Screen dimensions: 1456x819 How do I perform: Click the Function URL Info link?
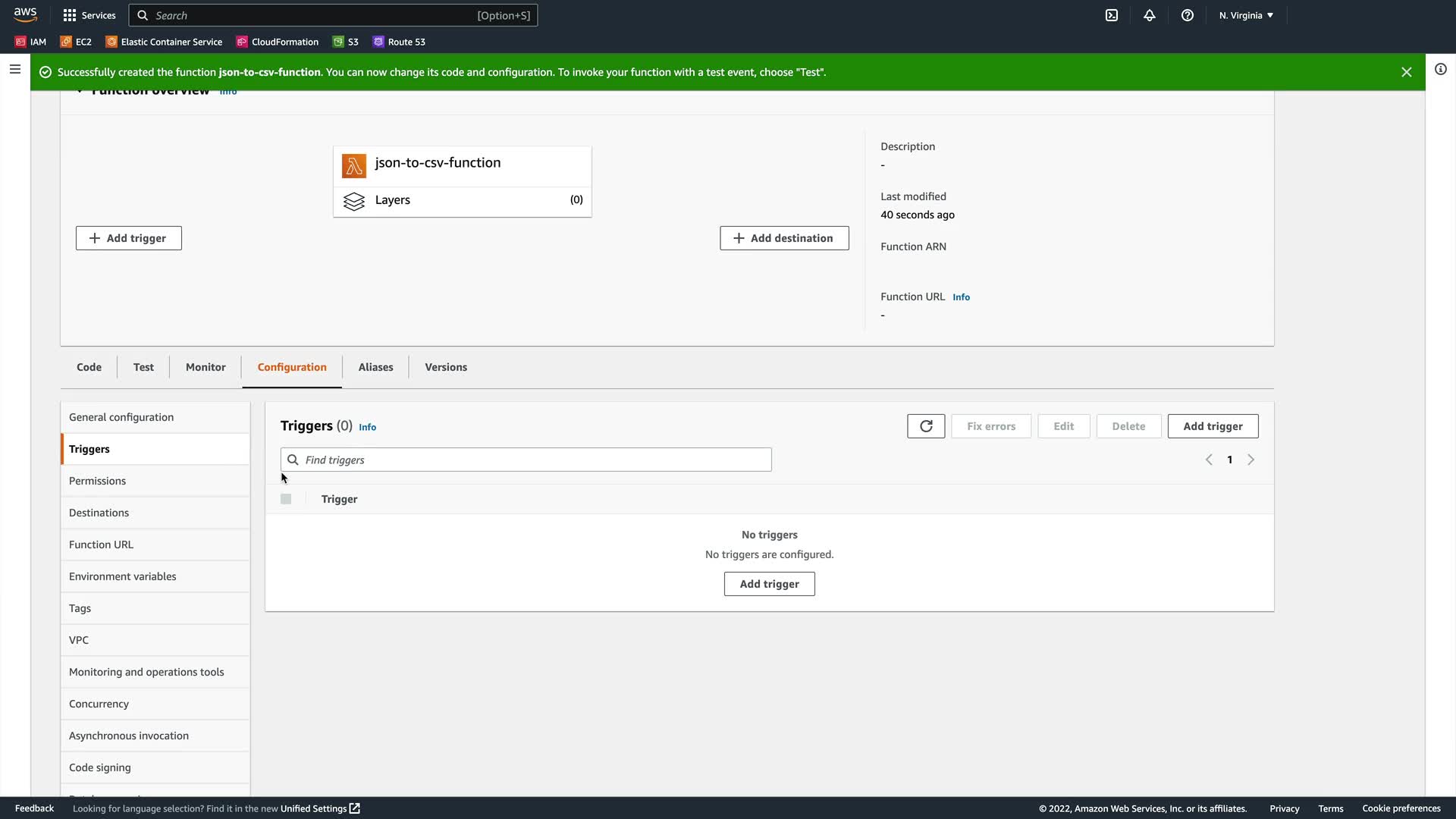(961, 297)
